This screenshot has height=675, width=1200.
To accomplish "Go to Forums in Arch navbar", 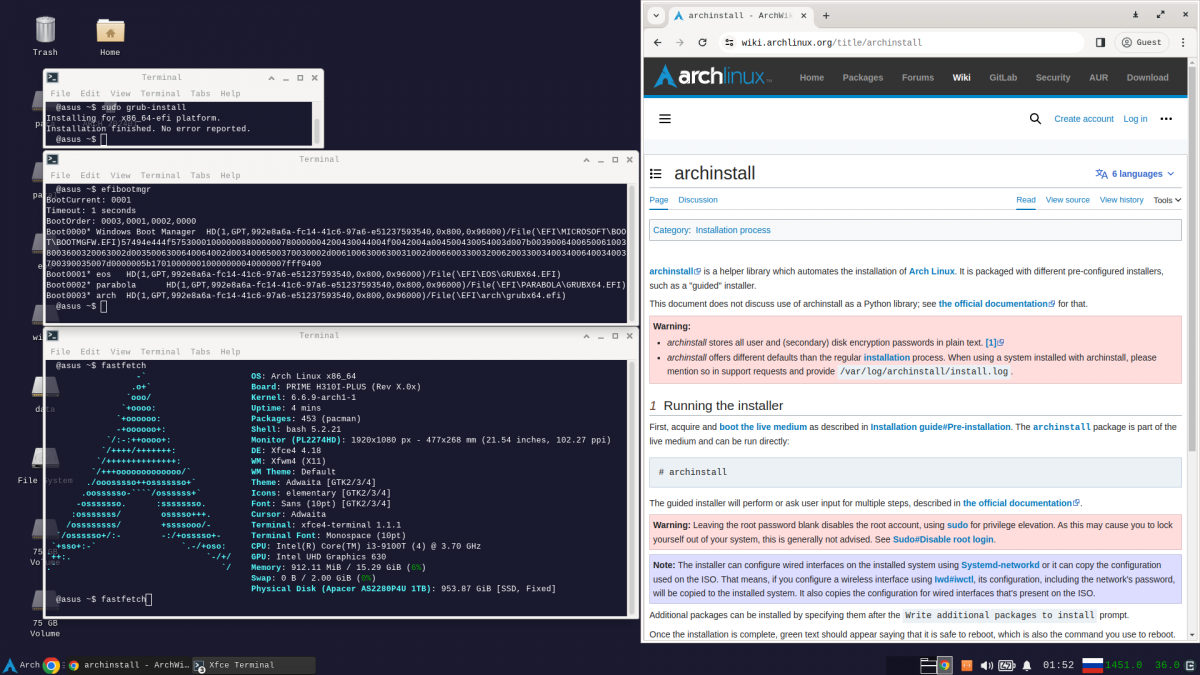I will click(x=918, y=77).
